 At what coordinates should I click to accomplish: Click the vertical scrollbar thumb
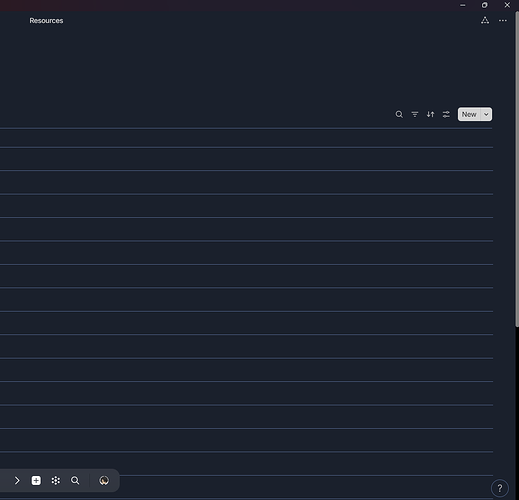(x=517, y=169)
